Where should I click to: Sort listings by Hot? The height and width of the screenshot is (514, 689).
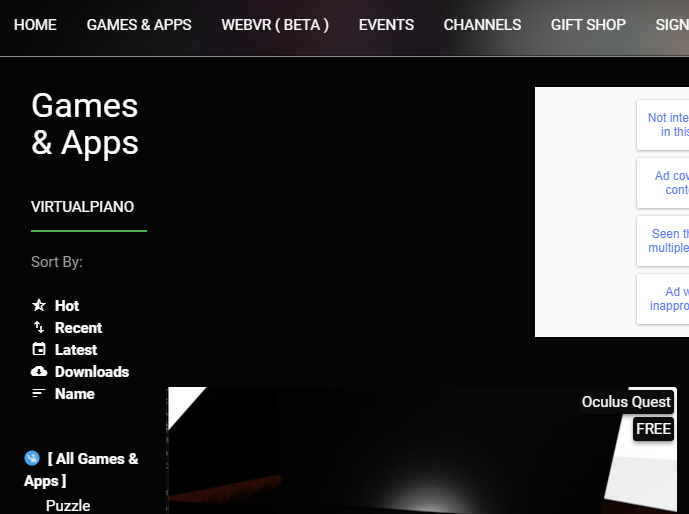(x=67, y=306)
